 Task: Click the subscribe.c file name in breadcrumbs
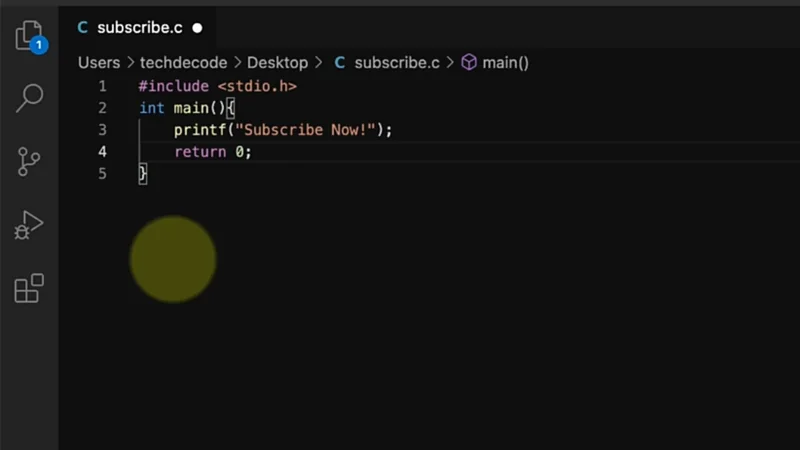(x=397, y=62)
